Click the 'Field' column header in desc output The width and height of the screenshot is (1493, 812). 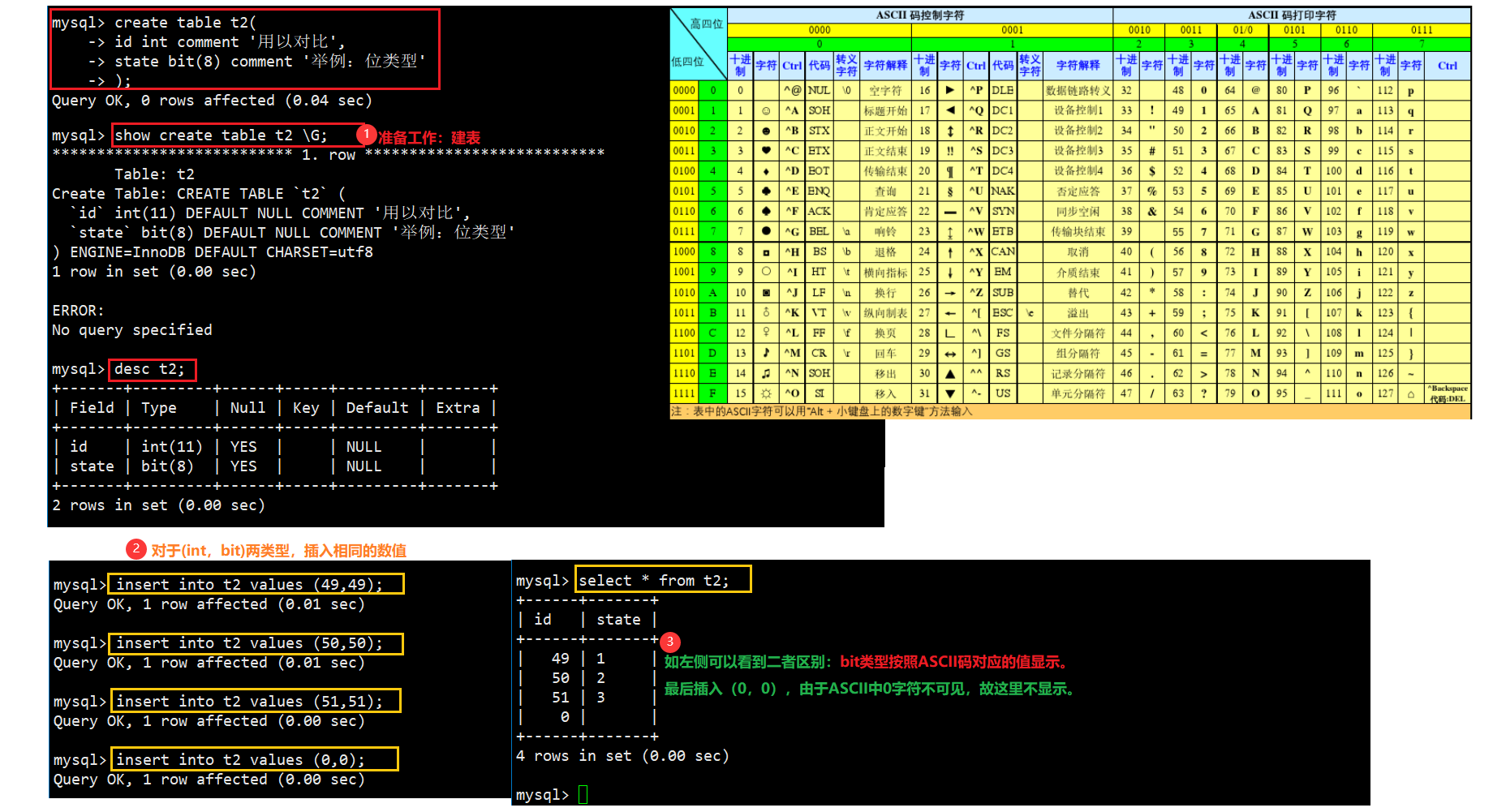coord(92,408)
